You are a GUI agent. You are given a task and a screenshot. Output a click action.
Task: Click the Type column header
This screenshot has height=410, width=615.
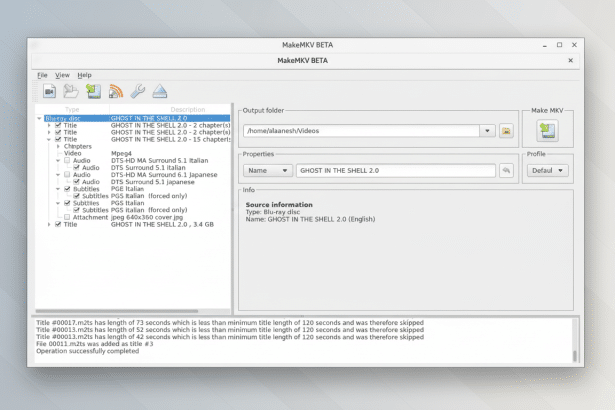[x=72, y=109]
